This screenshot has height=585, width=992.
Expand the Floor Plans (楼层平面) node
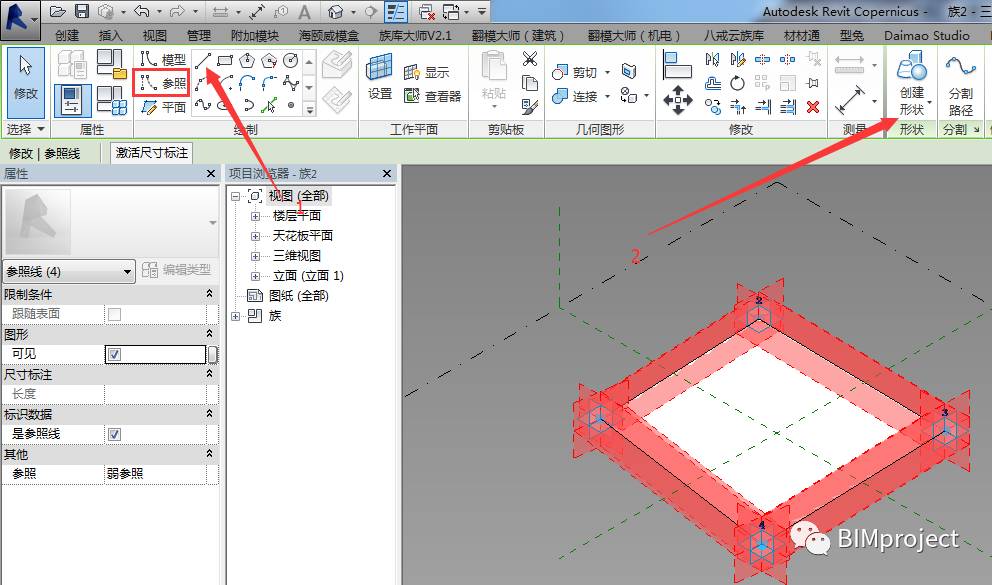[256, 216]
